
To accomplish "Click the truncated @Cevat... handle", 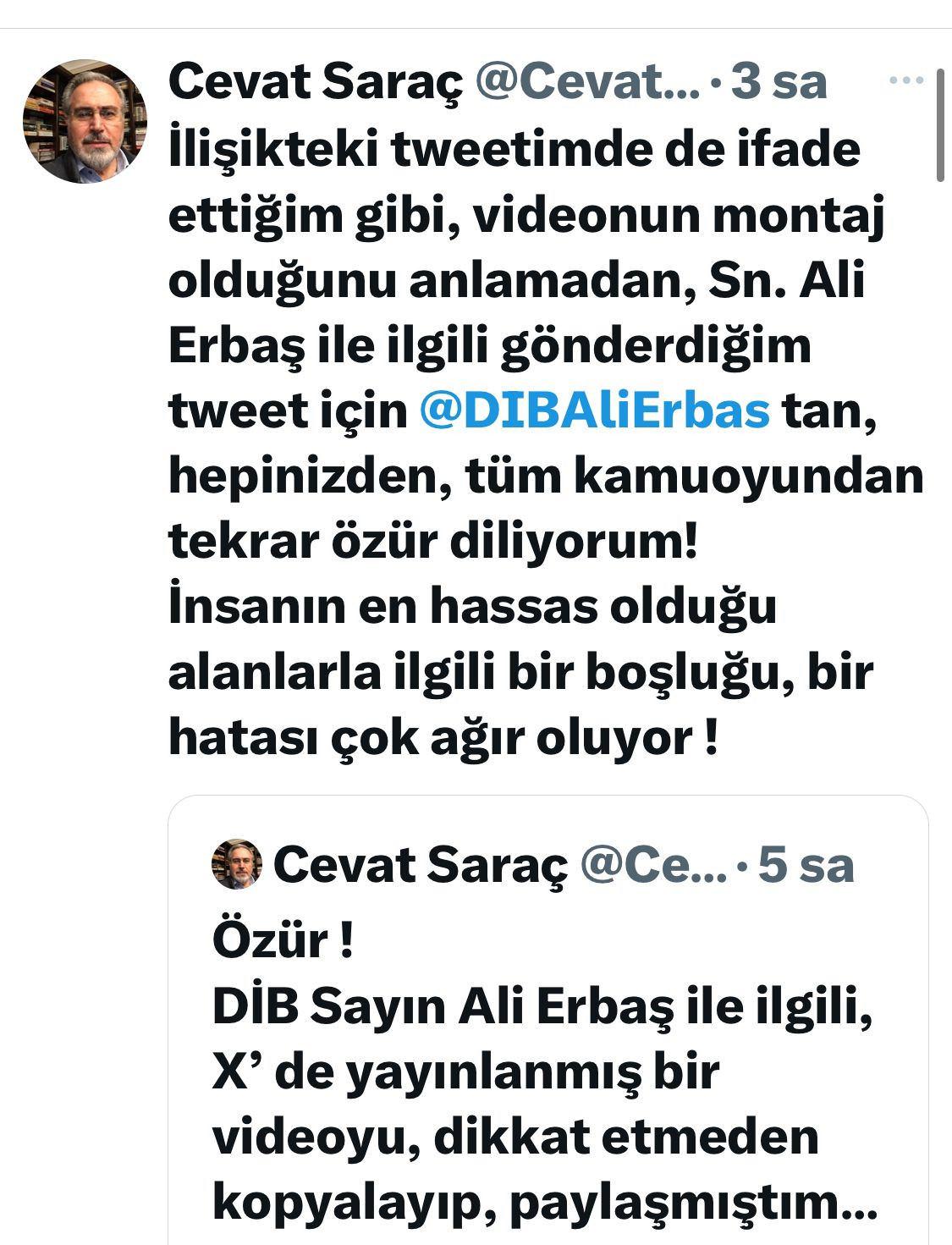I will [x=588, y=81].
